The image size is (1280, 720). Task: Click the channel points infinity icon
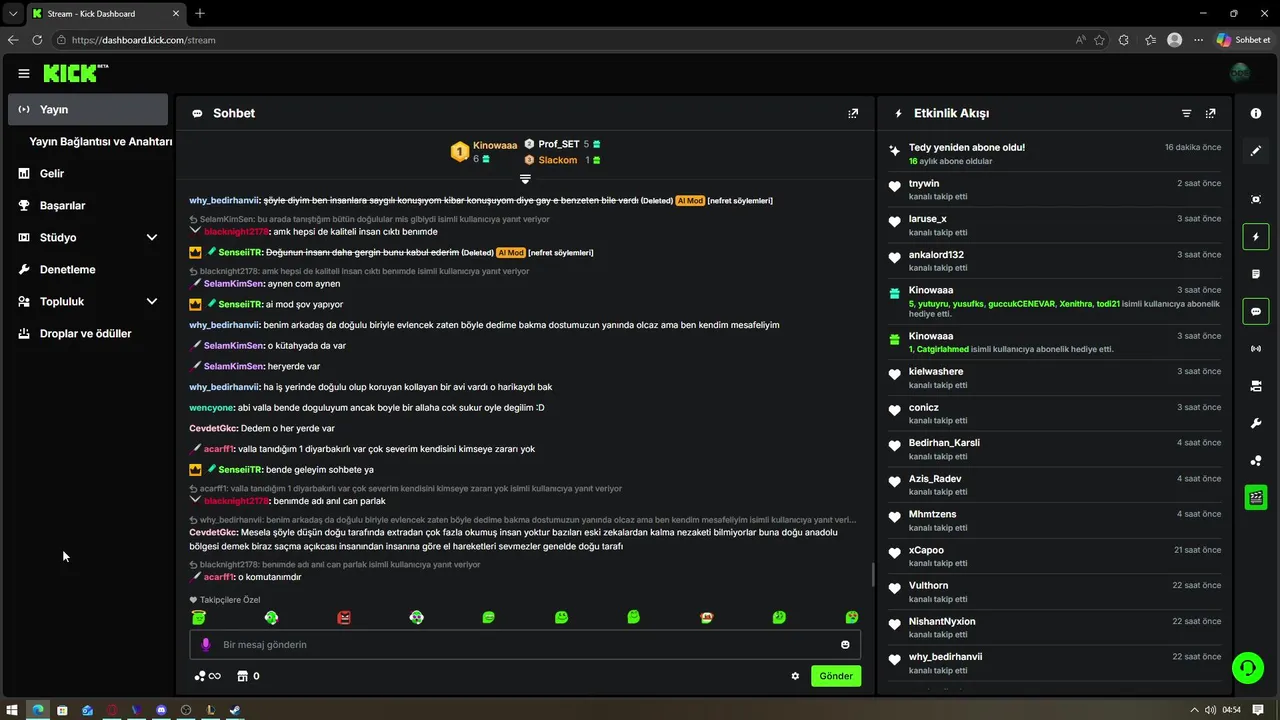[208, 676]
